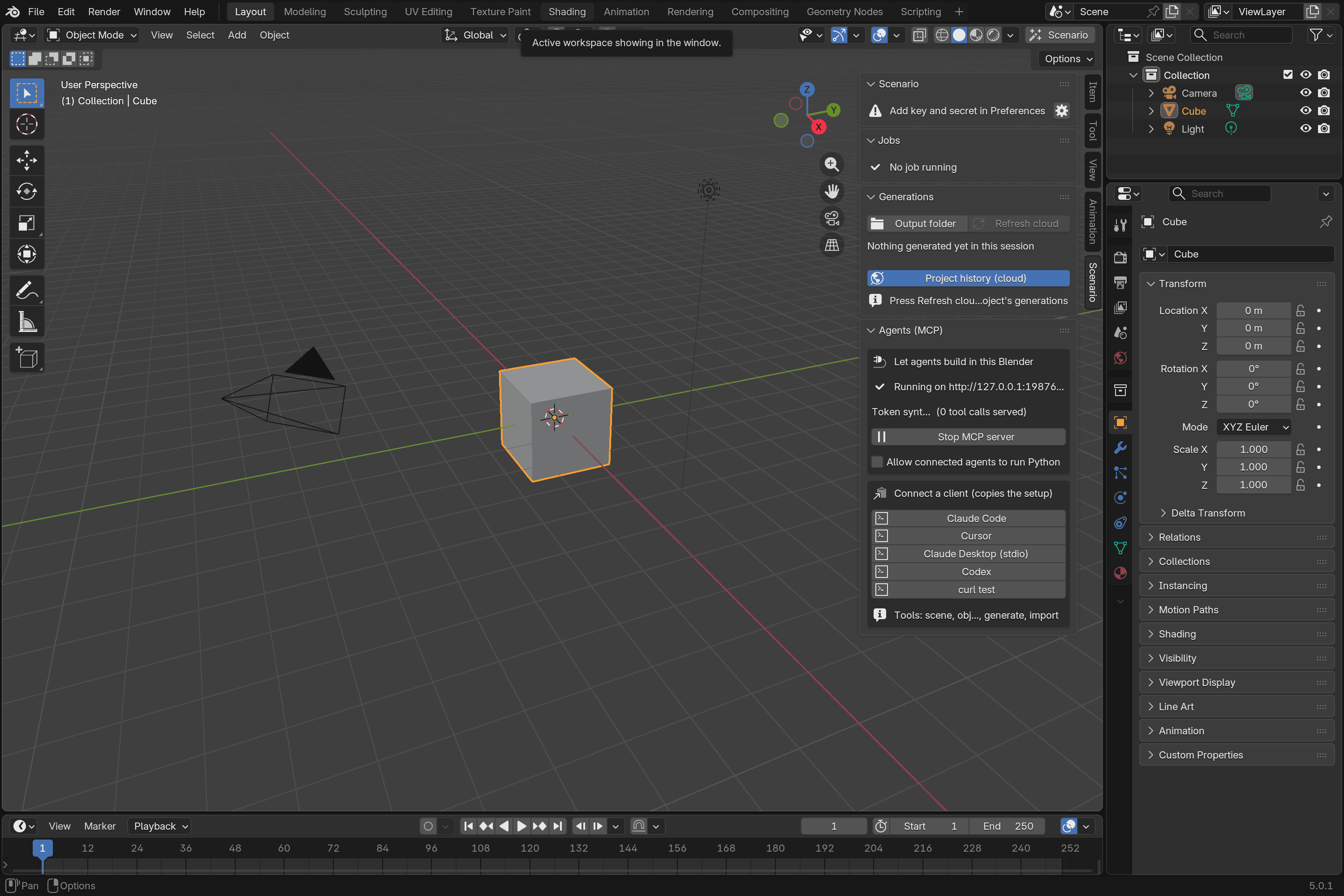Open the Render menu
This screenshot has height=896, width=1344.
[104, 12]
